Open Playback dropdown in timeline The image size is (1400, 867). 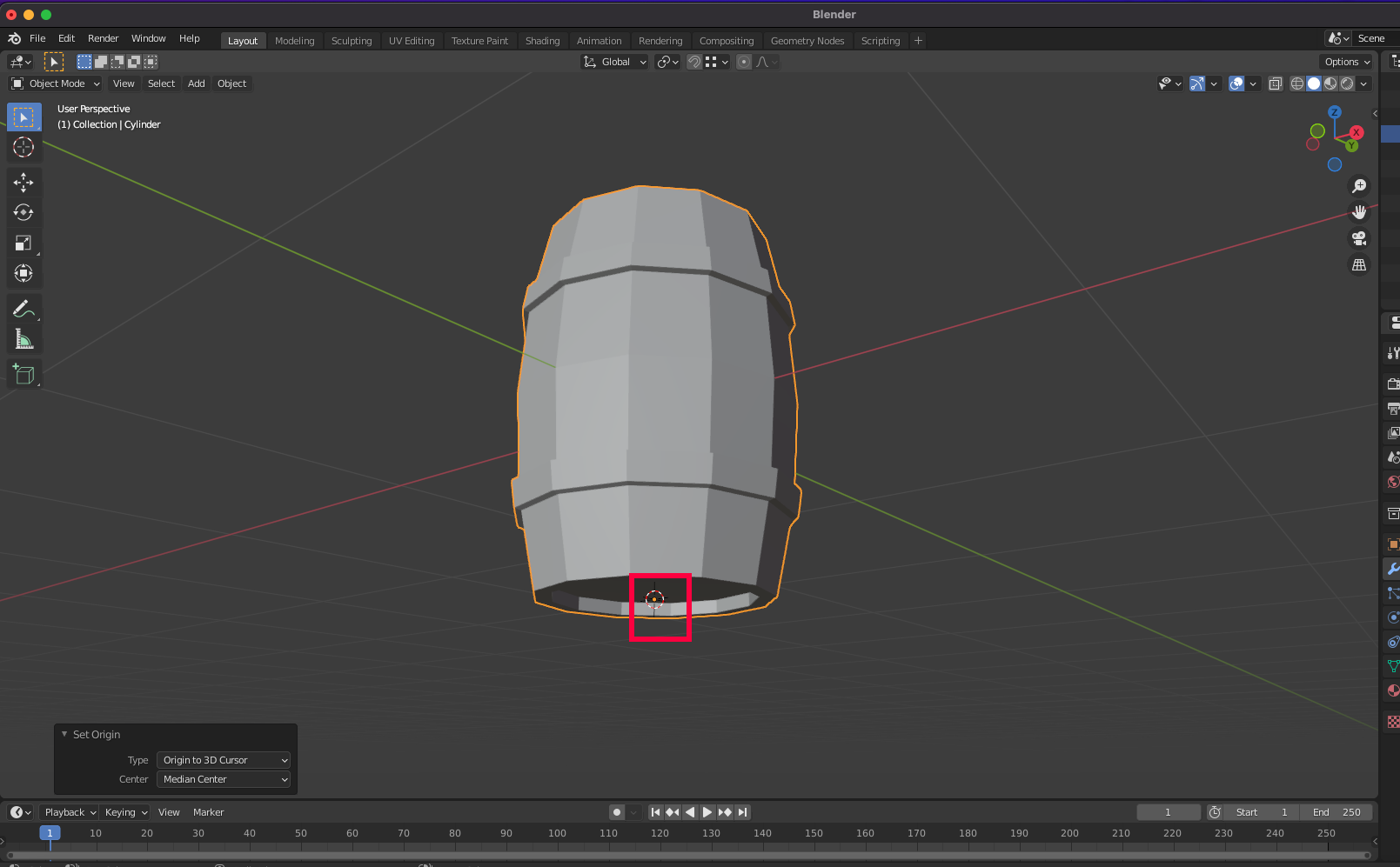coord(70,812)
